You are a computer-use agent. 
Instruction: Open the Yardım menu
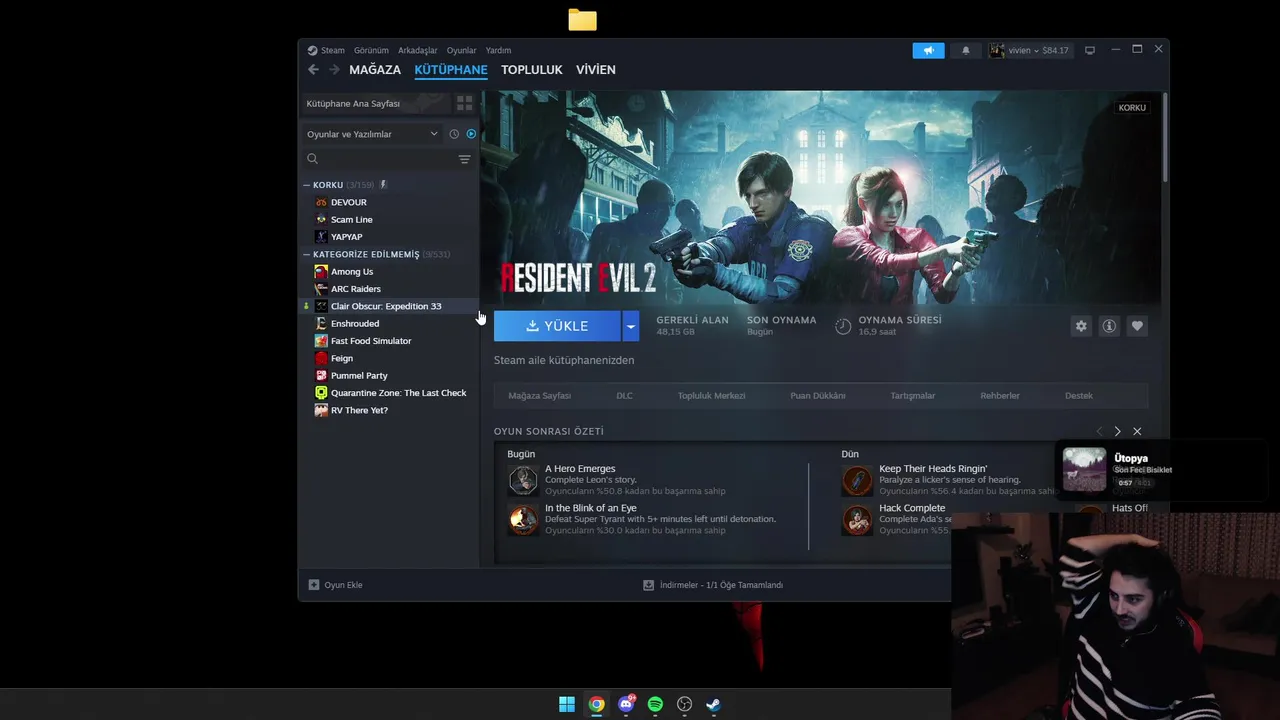pos(498,50)
